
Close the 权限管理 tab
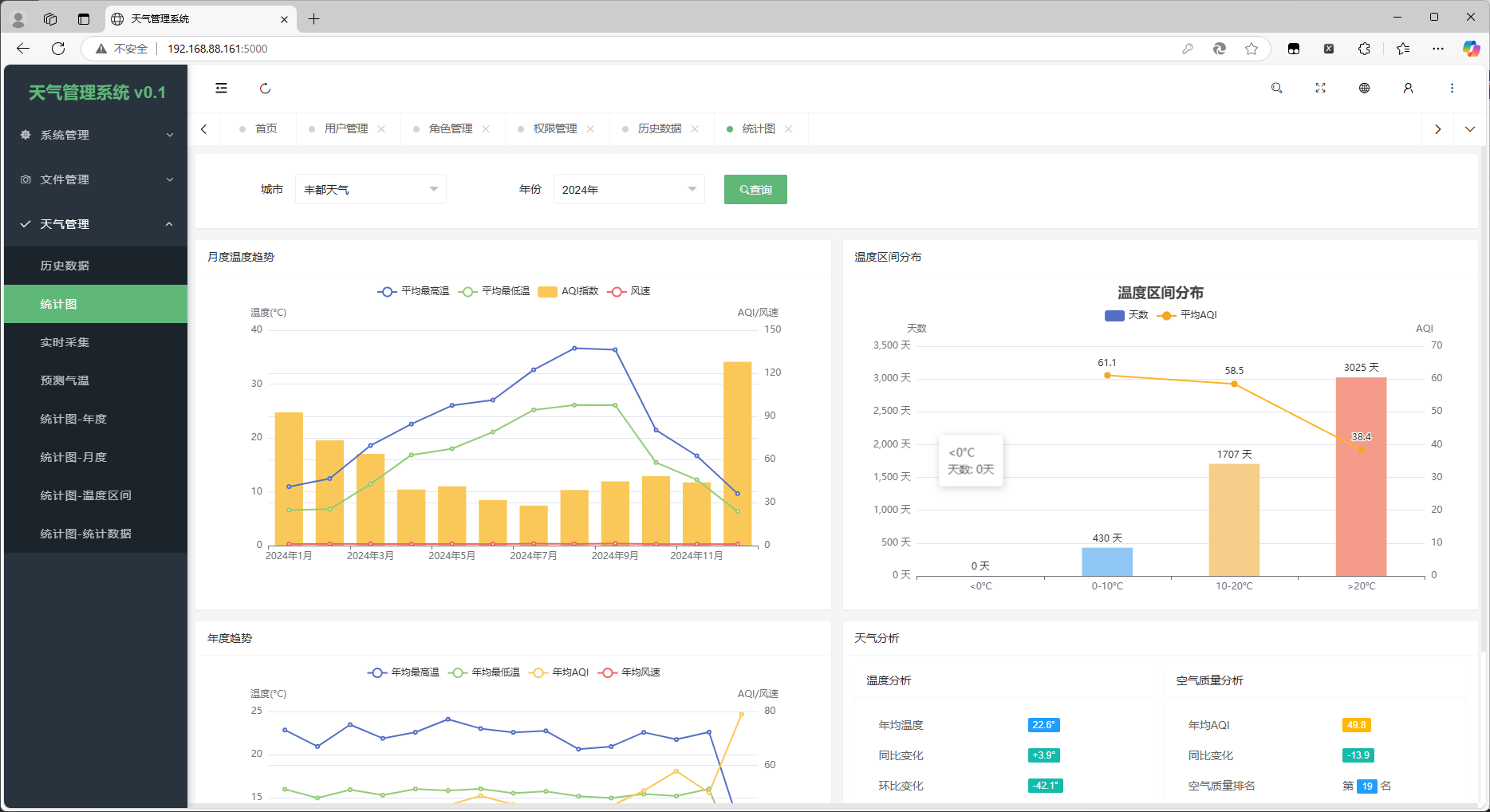tap(590, 128)
